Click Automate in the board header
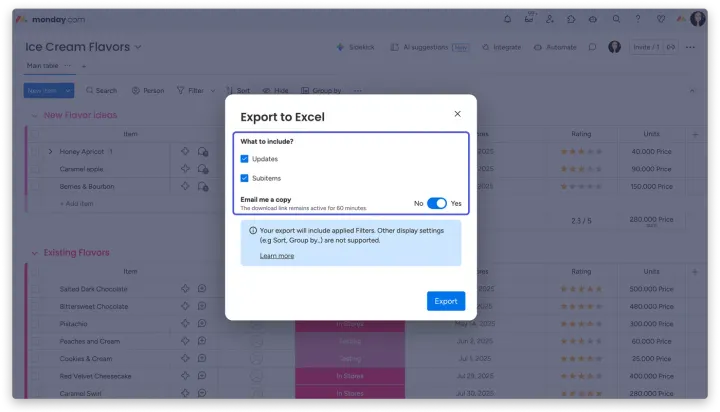This screenshot has height=412, width=720. pos(555,47)
